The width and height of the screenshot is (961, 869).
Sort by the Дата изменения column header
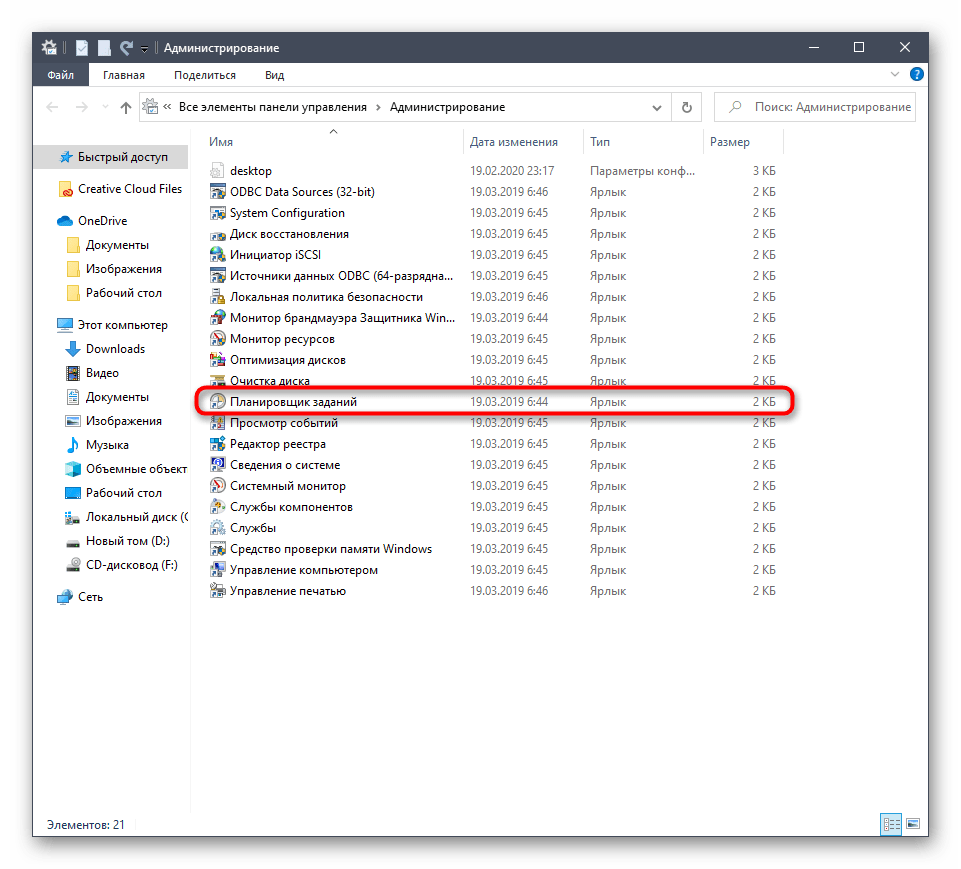coord(514,142)
